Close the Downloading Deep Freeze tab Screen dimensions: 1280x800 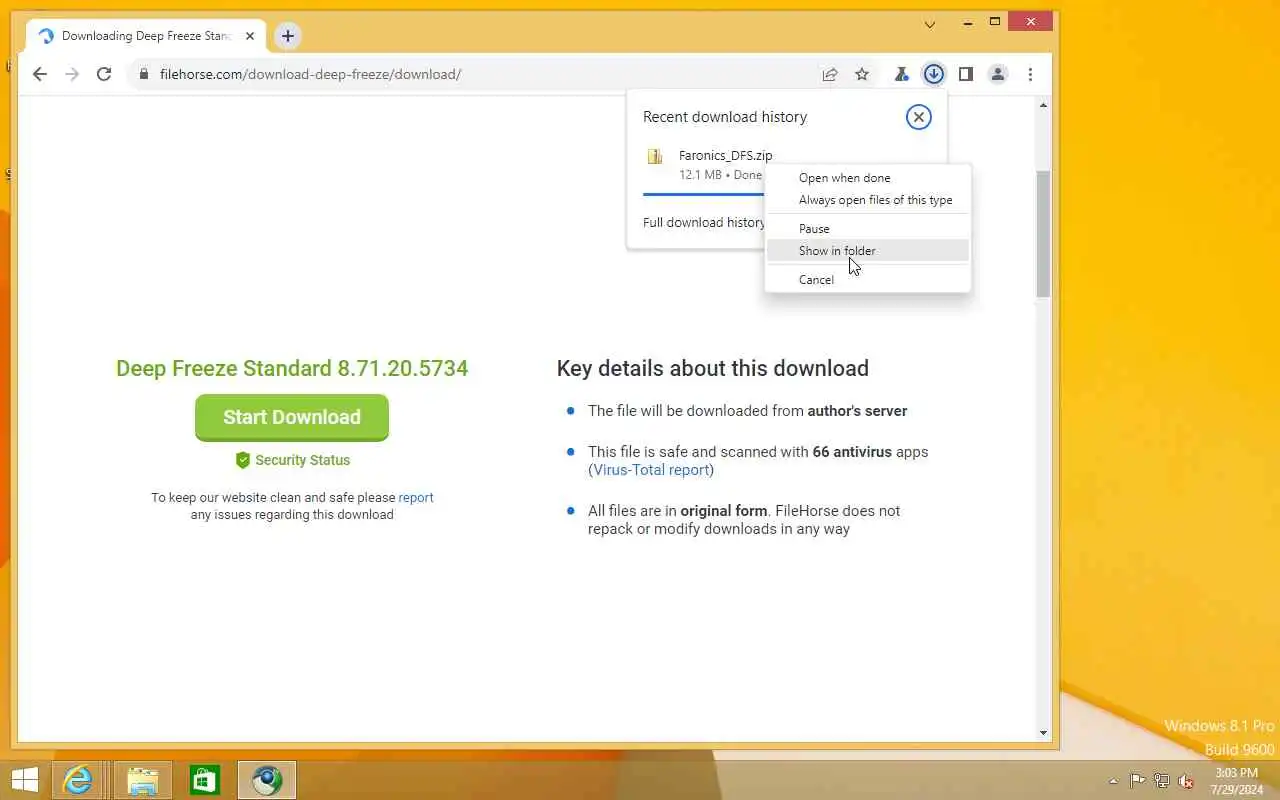tap(250, 36)
